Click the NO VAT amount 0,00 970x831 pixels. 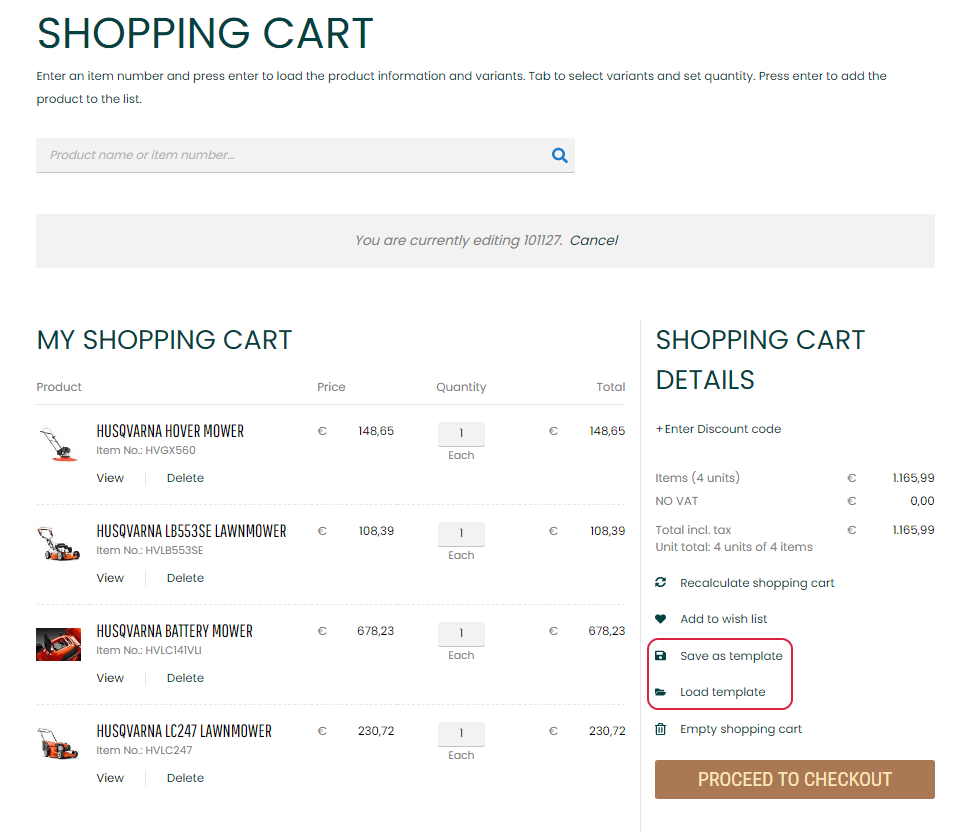[x=922, y=501]
